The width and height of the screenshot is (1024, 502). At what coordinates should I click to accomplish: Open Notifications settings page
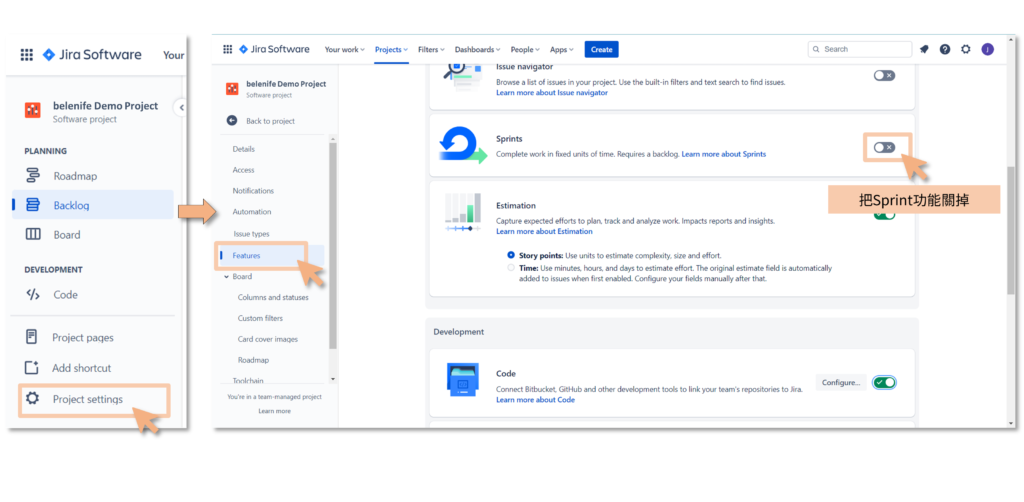[253, 191]
